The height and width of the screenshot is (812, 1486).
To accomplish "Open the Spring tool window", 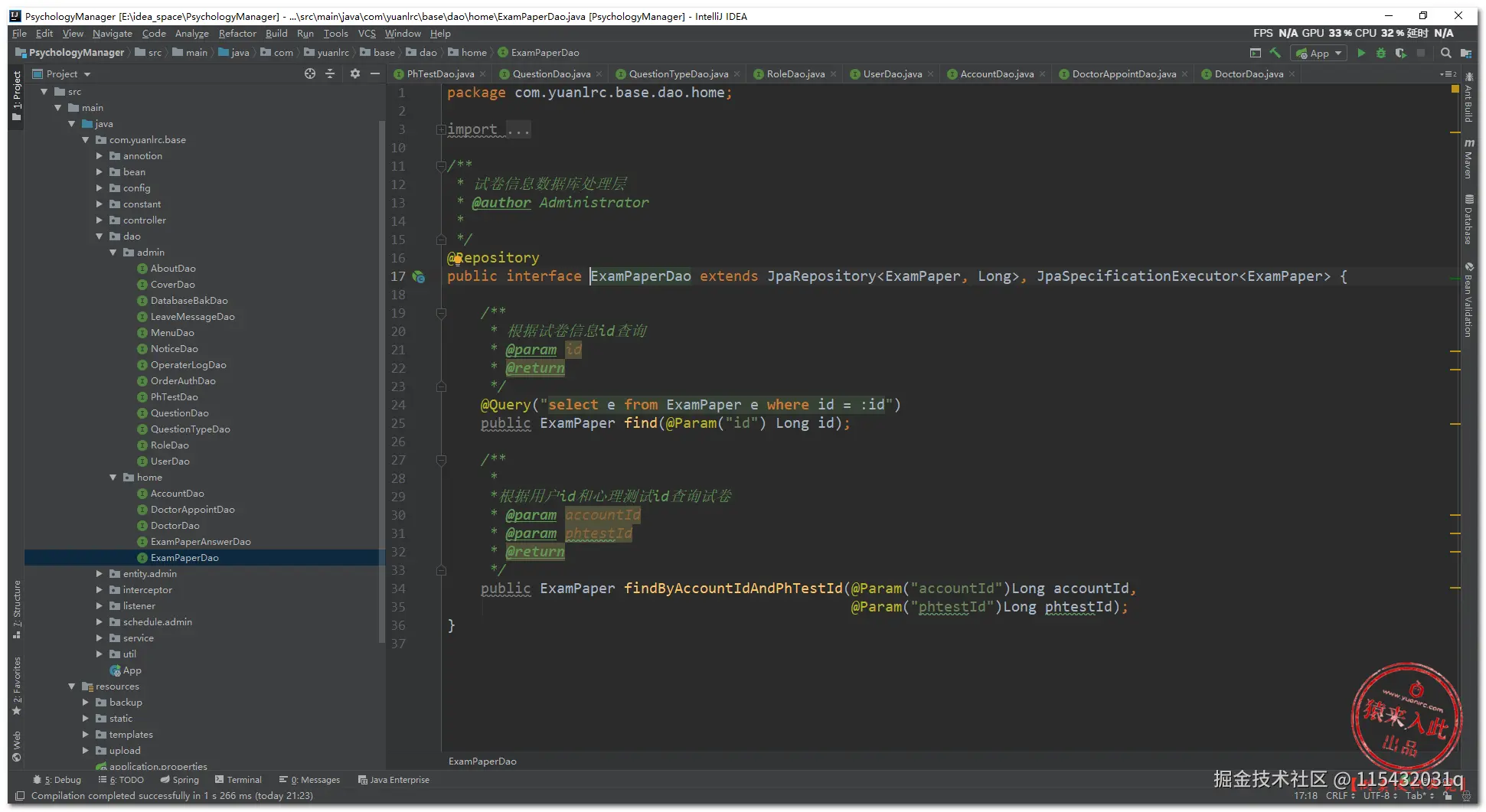I will [x=179, y=780].
